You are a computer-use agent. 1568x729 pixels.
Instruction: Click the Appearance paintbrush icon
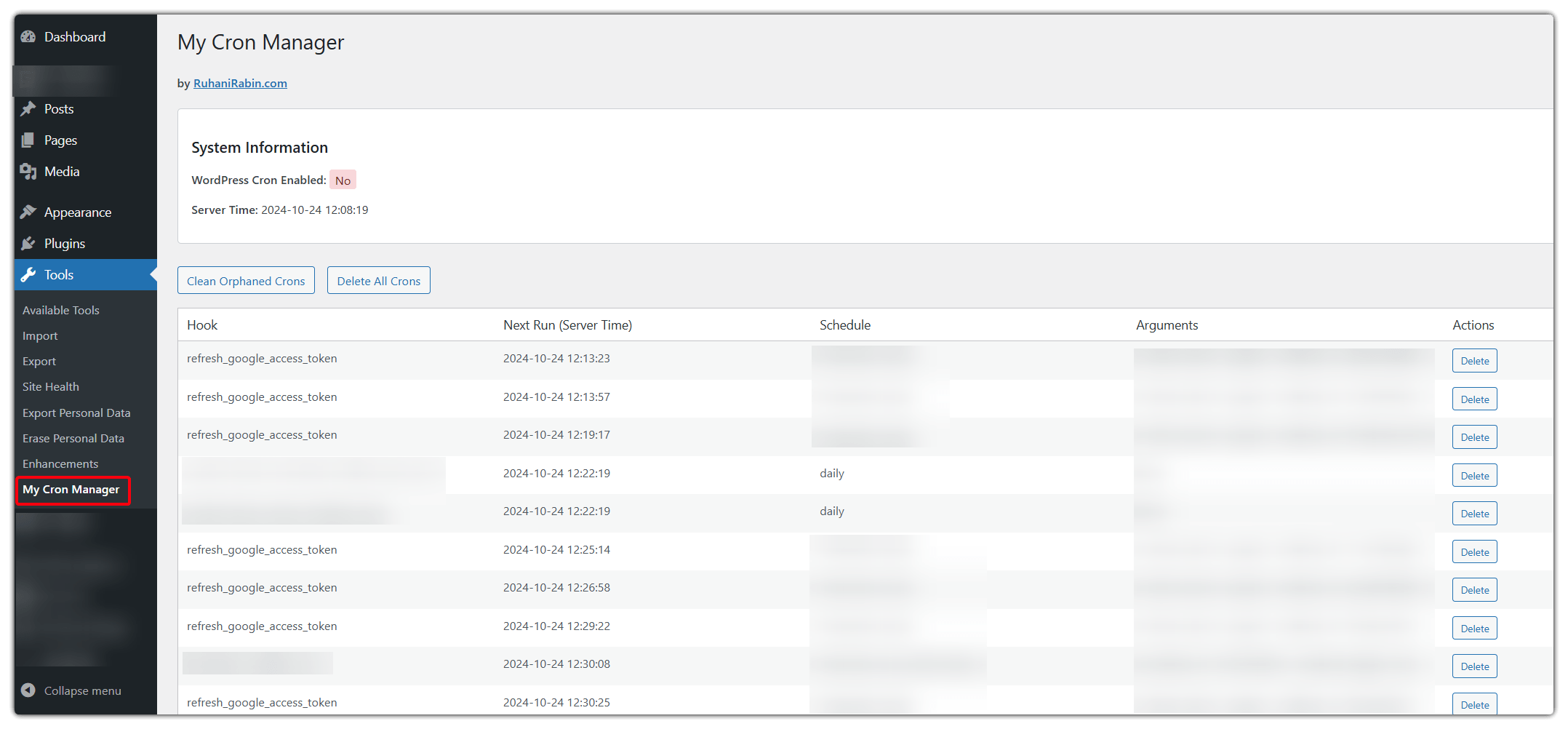coord(28,212)
